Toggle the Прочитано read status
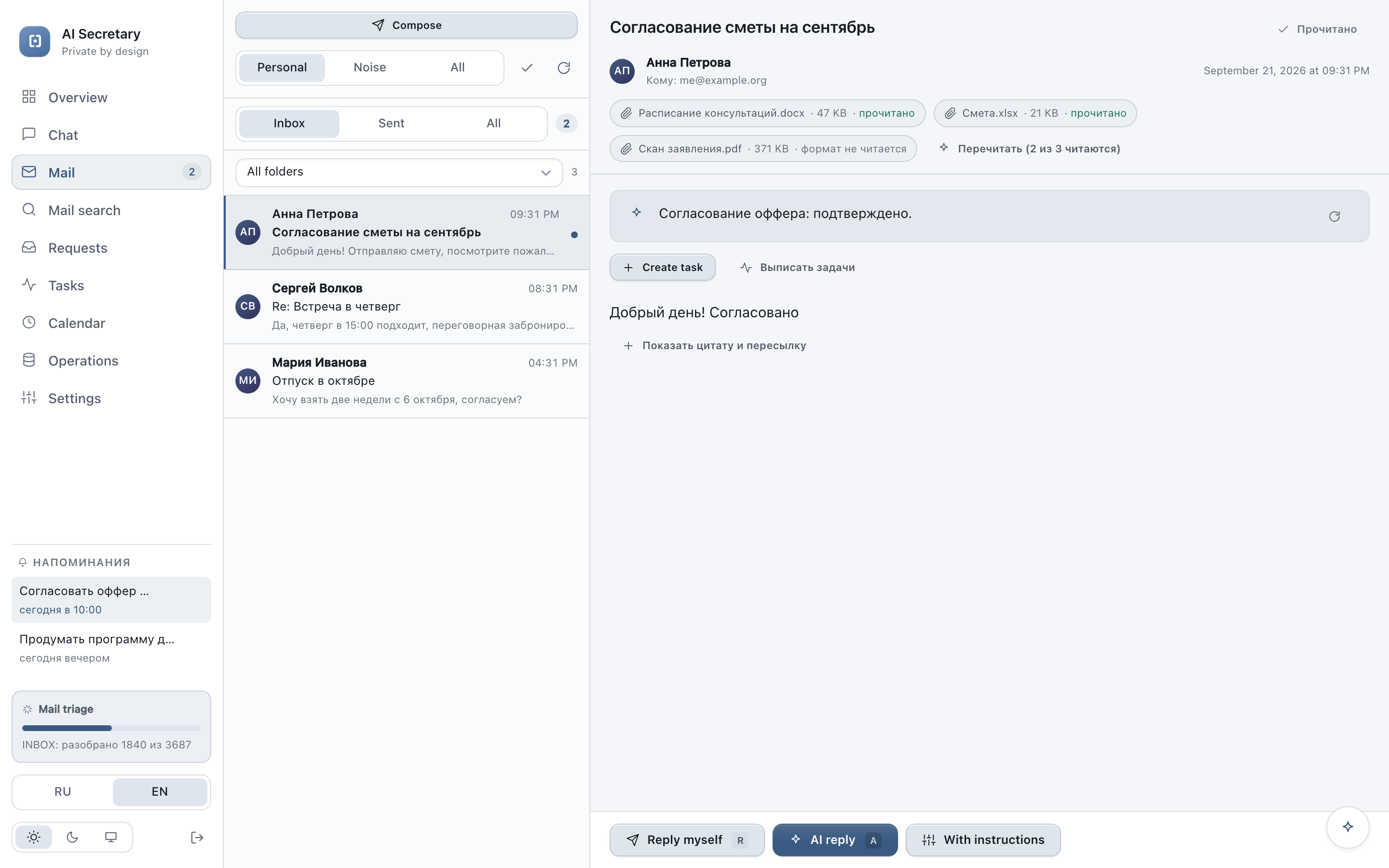Image resolution: width=1389 pixels, height=868 pixels. coord(1318,29)
